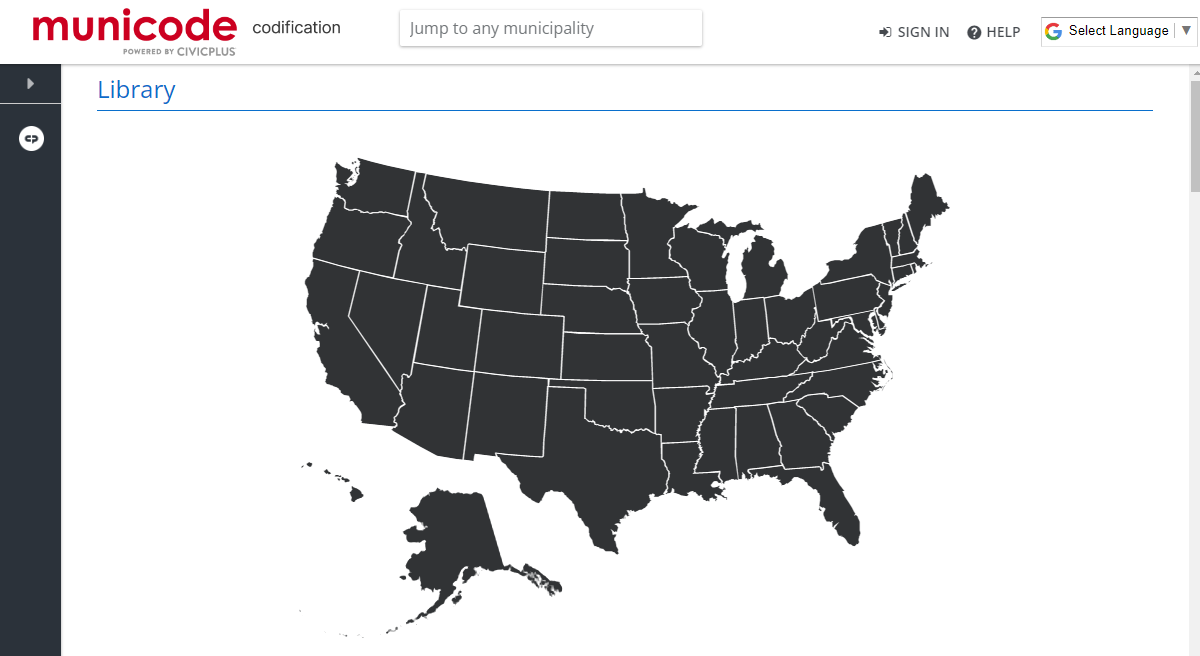Click the Sign In arrow icon

tap(885, 32)
